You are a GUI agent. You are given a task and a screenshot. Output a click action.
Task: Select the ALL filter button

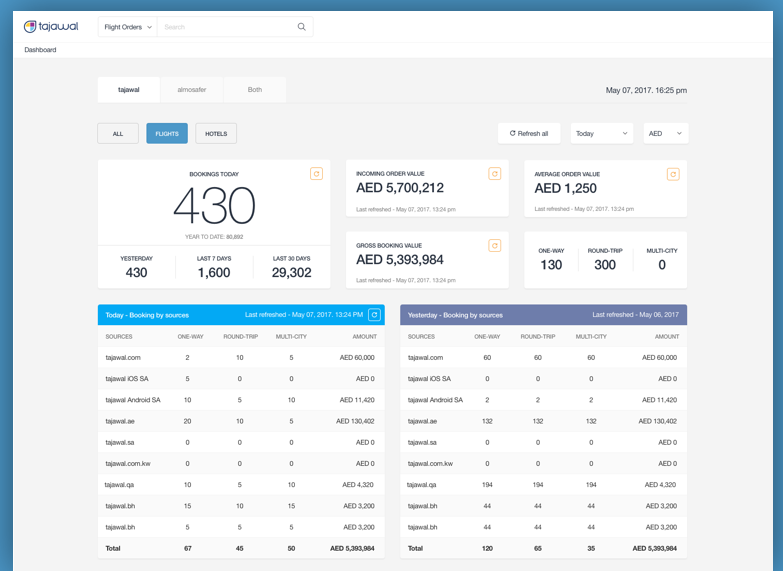click(118, 133)
